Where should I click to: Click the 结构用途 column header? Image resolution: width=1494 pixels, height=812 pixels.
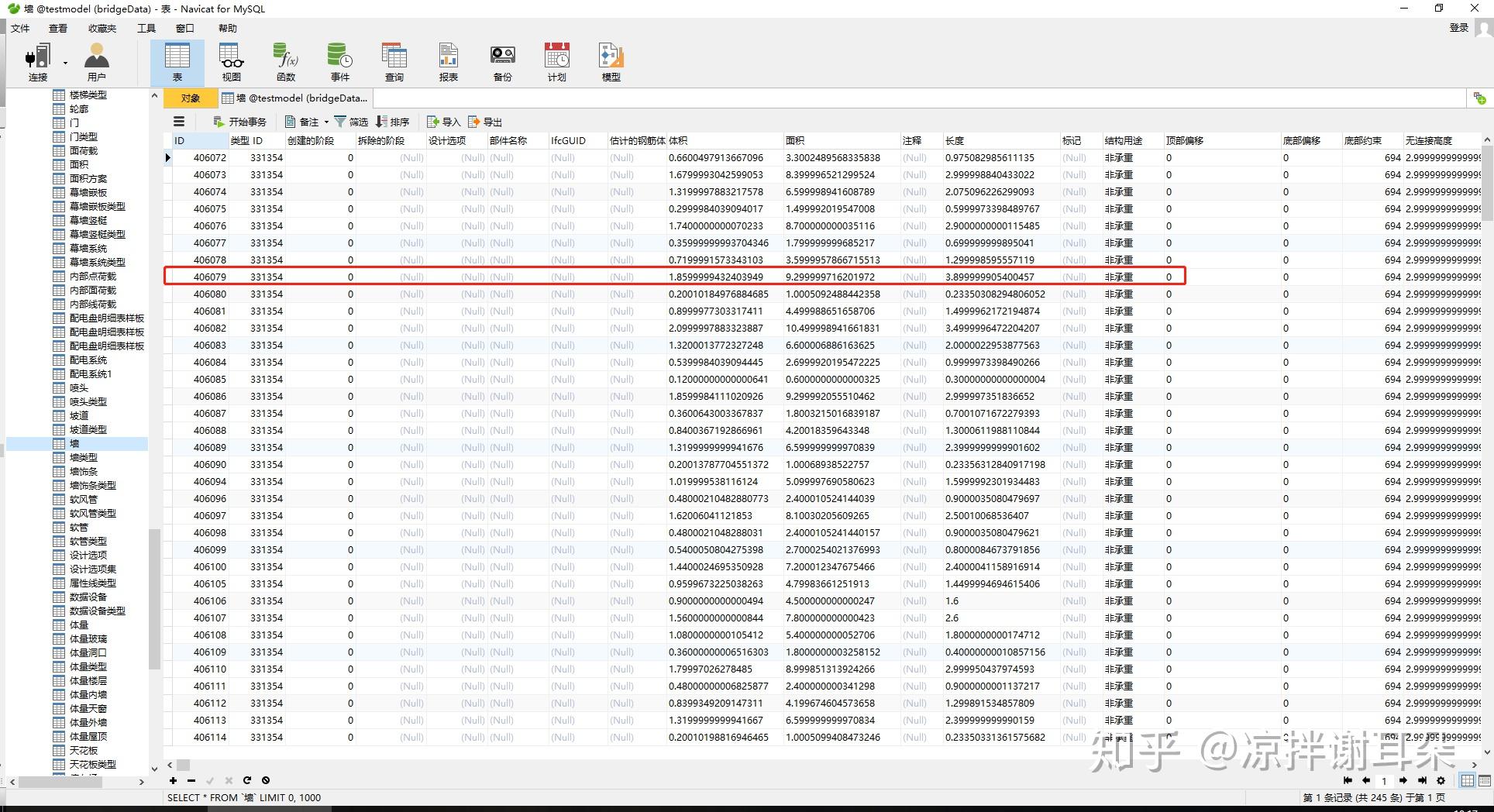pyautogui.click(x=1133, y=141)
